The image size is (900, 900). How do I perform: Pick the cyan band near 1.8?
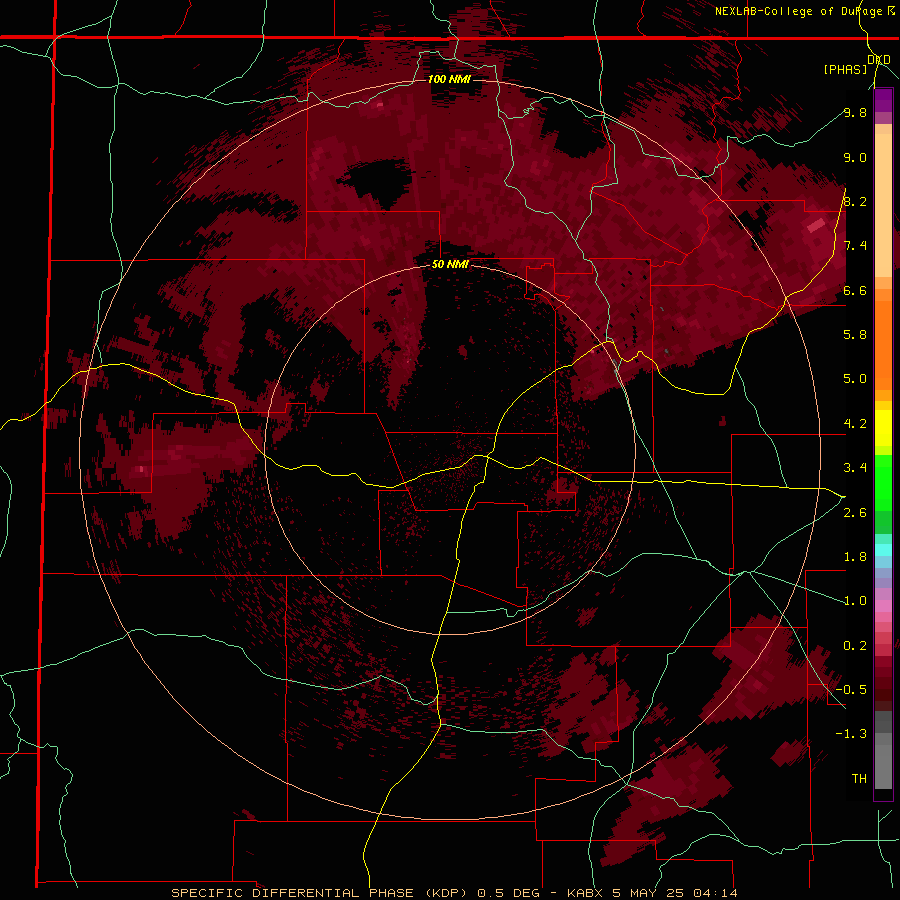click(x=883, y=549)
